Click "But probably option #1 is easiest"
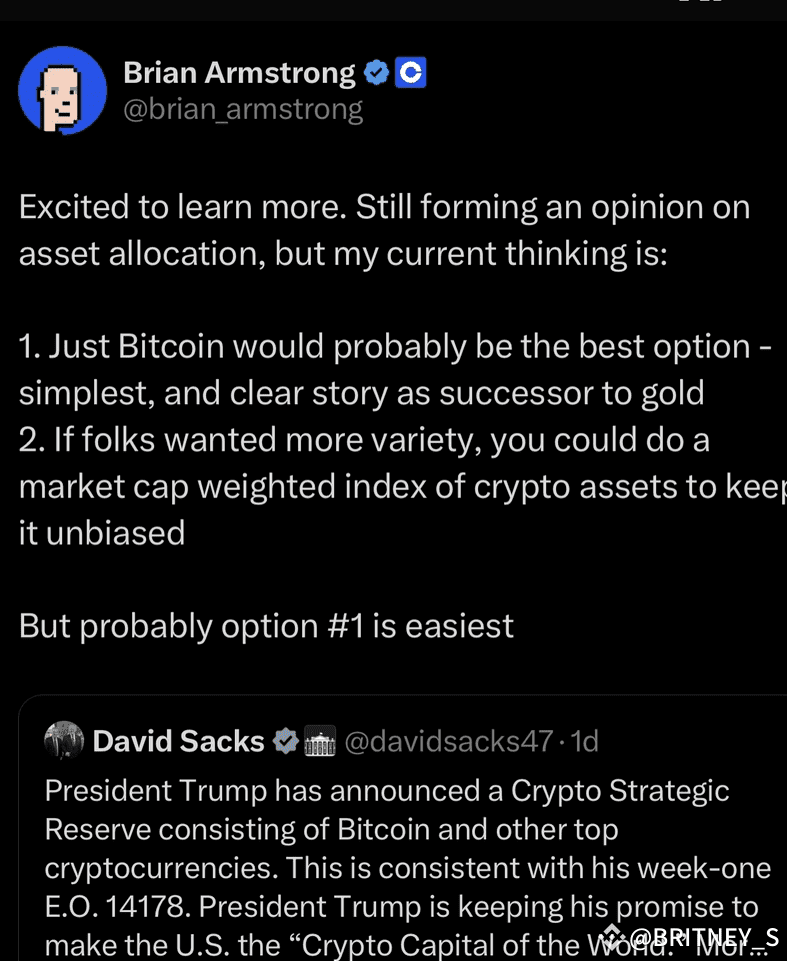 pyautogui.click(x=266, y=626)
